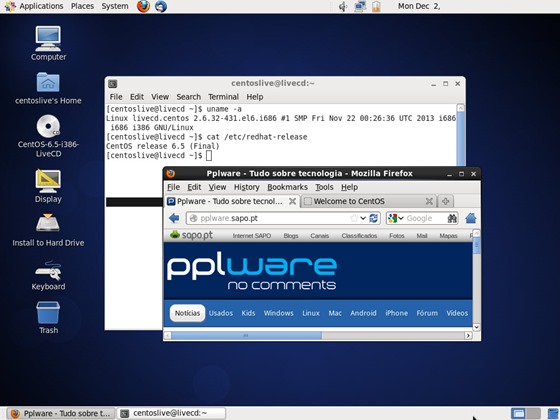The image size is (560, 420).
Task: Open a new tab with plus button
Action: (445, 201)
